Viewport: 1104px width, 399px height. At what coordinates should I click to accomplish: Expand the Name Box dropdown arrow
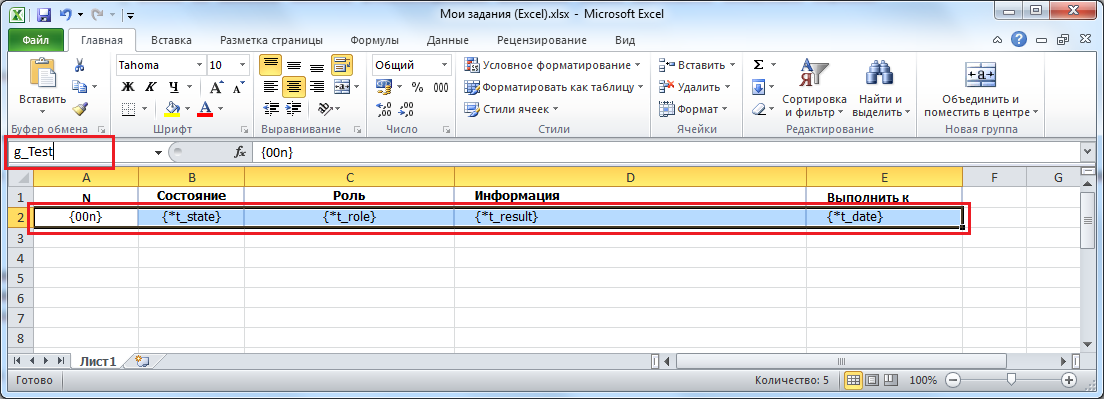point(158,153)
